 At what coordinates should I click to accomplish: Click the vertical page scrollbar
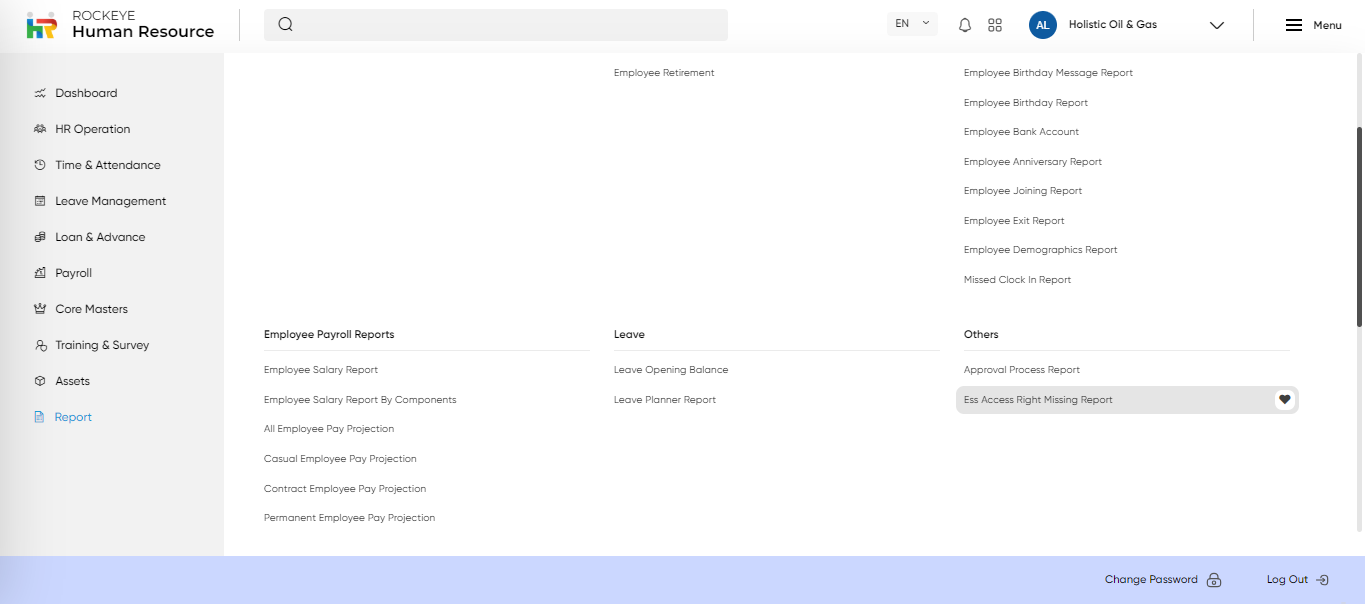(1360, 226)
